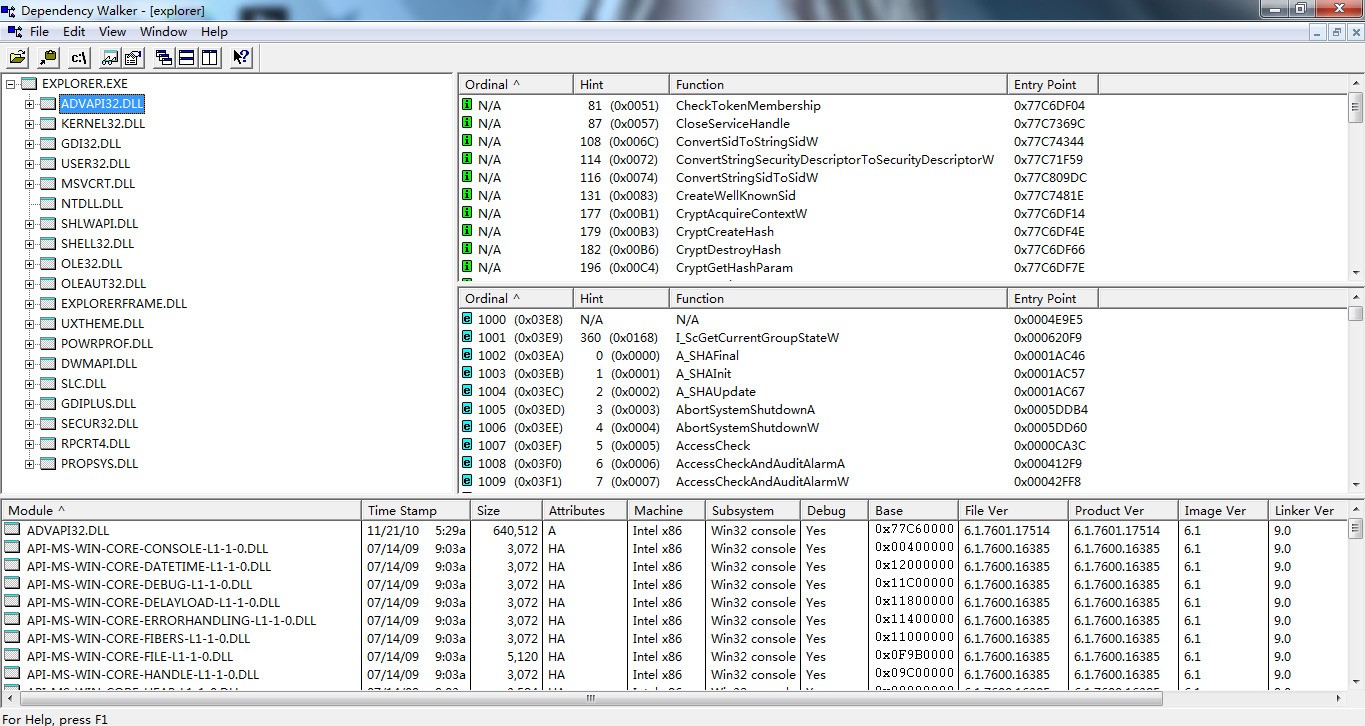Select UXTHEME.DLL in the dependency tree
This screenshot has width=1365, height=726.
(x=102, y=324)
